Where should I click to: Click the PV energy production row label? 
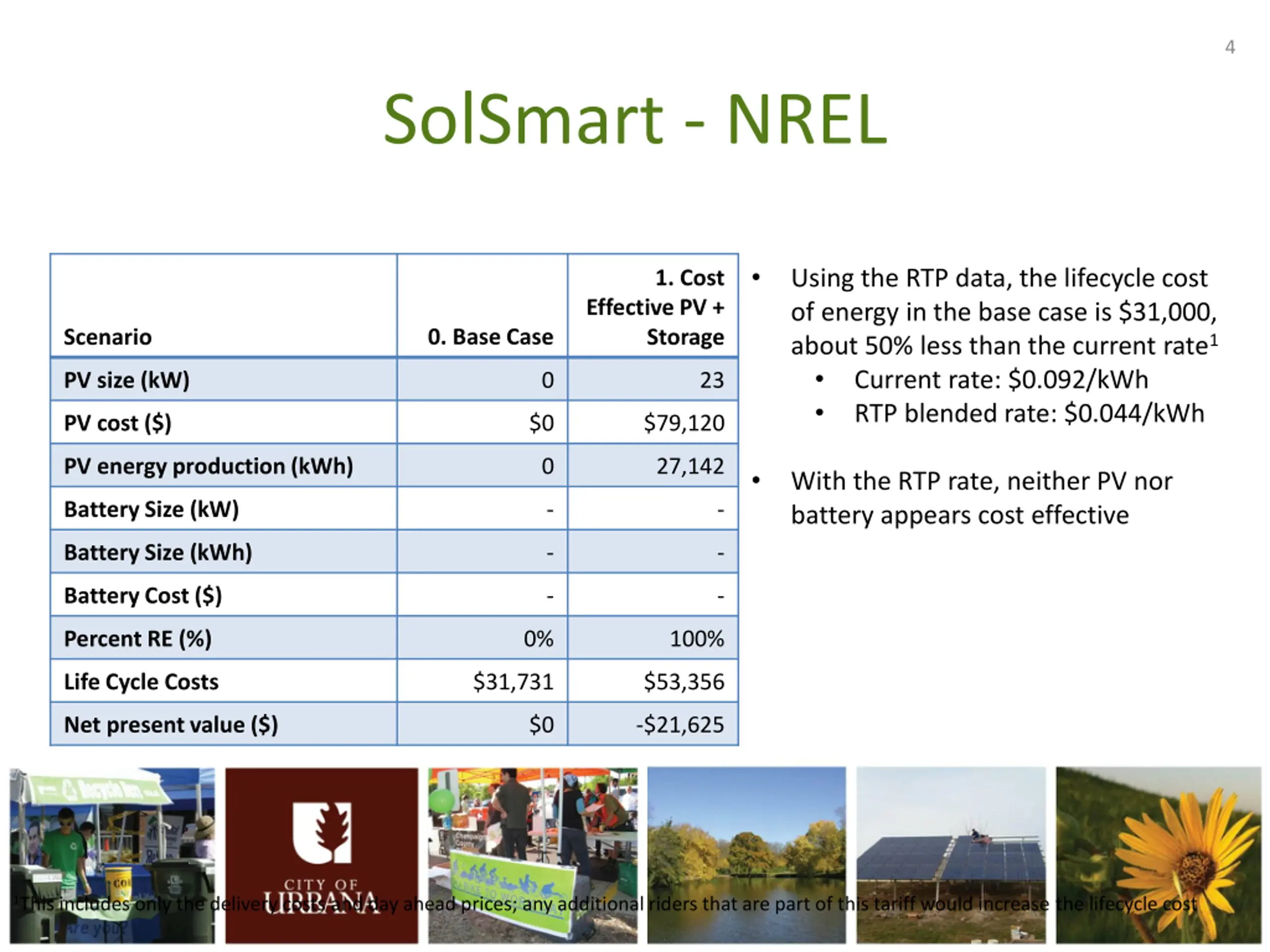click(208, 466)
